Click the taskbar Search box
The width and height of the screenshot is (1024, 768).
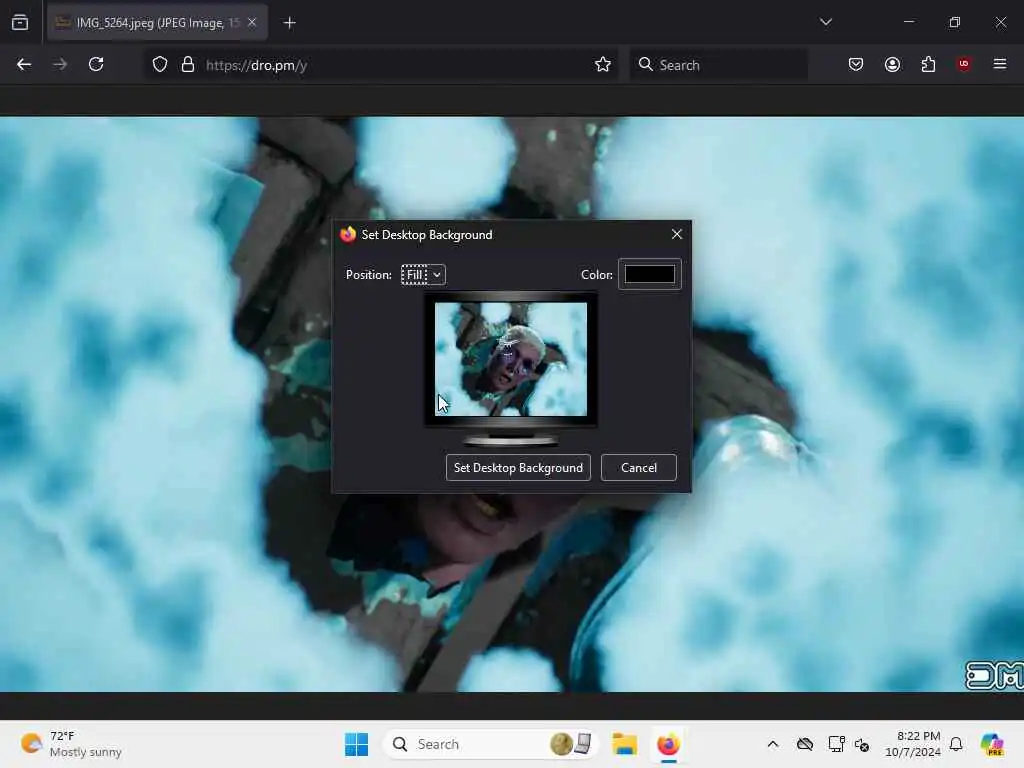[491, 744]
